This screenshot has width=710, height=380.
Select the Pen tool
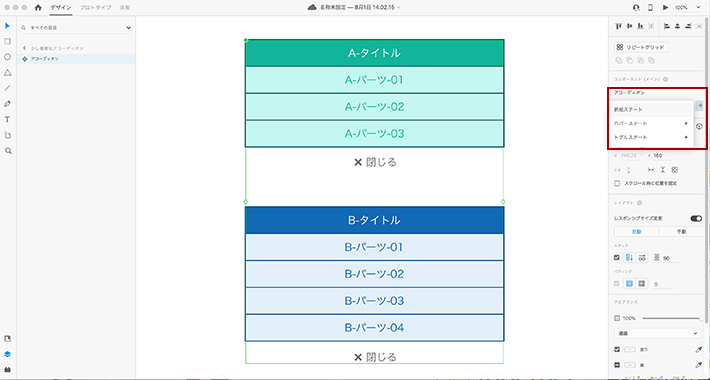(x=7, y=104)
